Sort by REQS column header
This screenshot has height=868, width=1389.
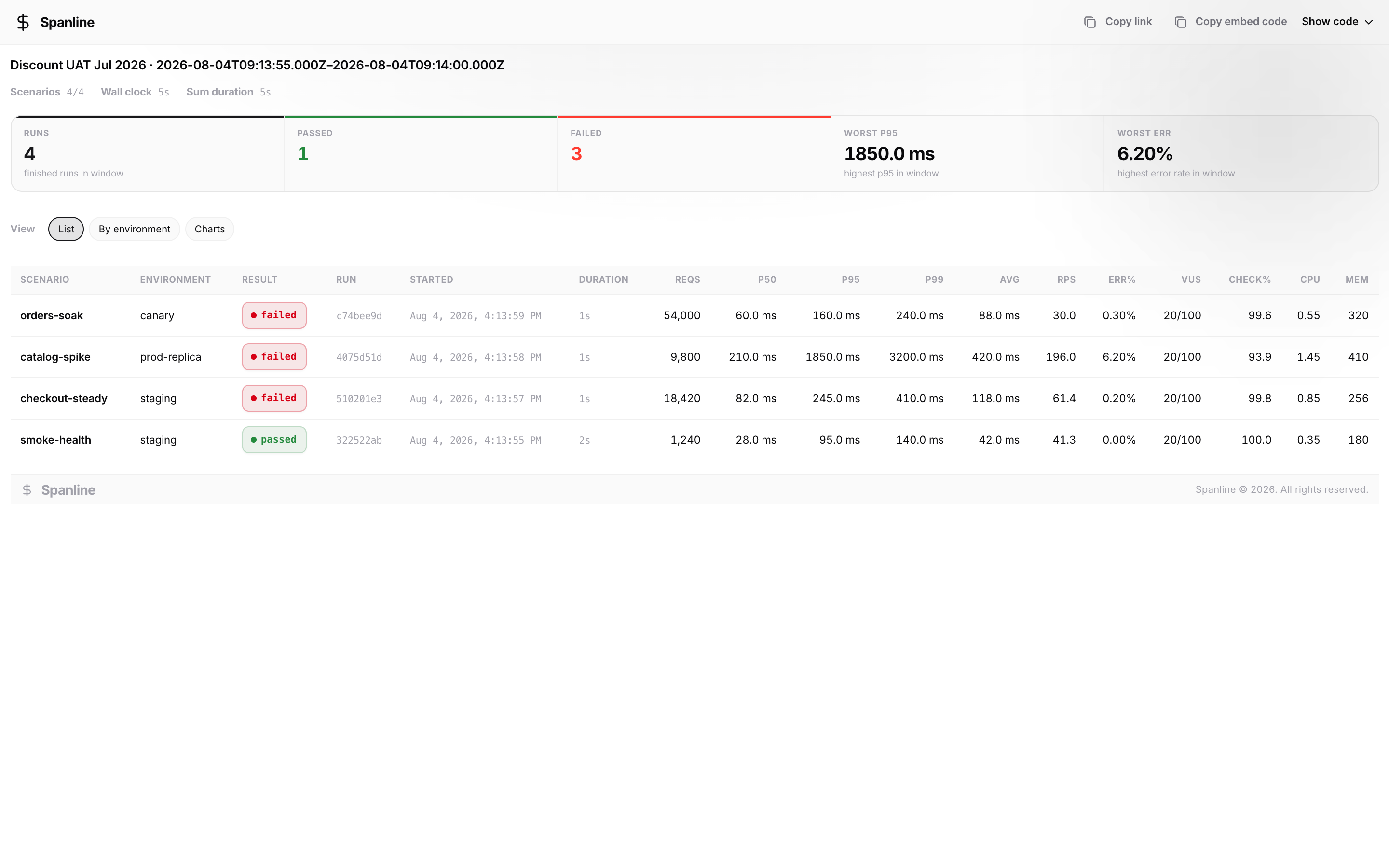coord(688,280)
